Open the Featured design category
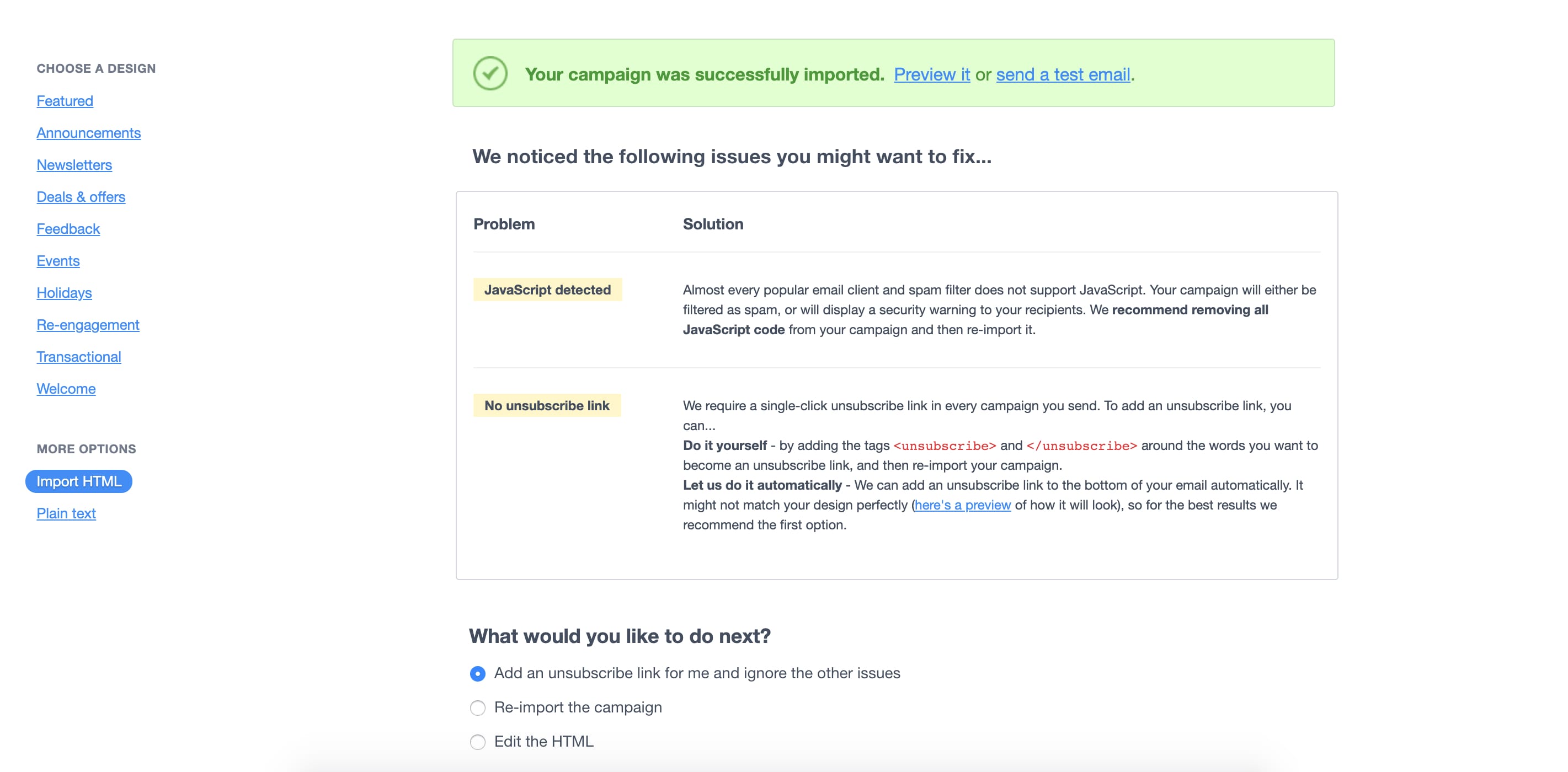 65,101
